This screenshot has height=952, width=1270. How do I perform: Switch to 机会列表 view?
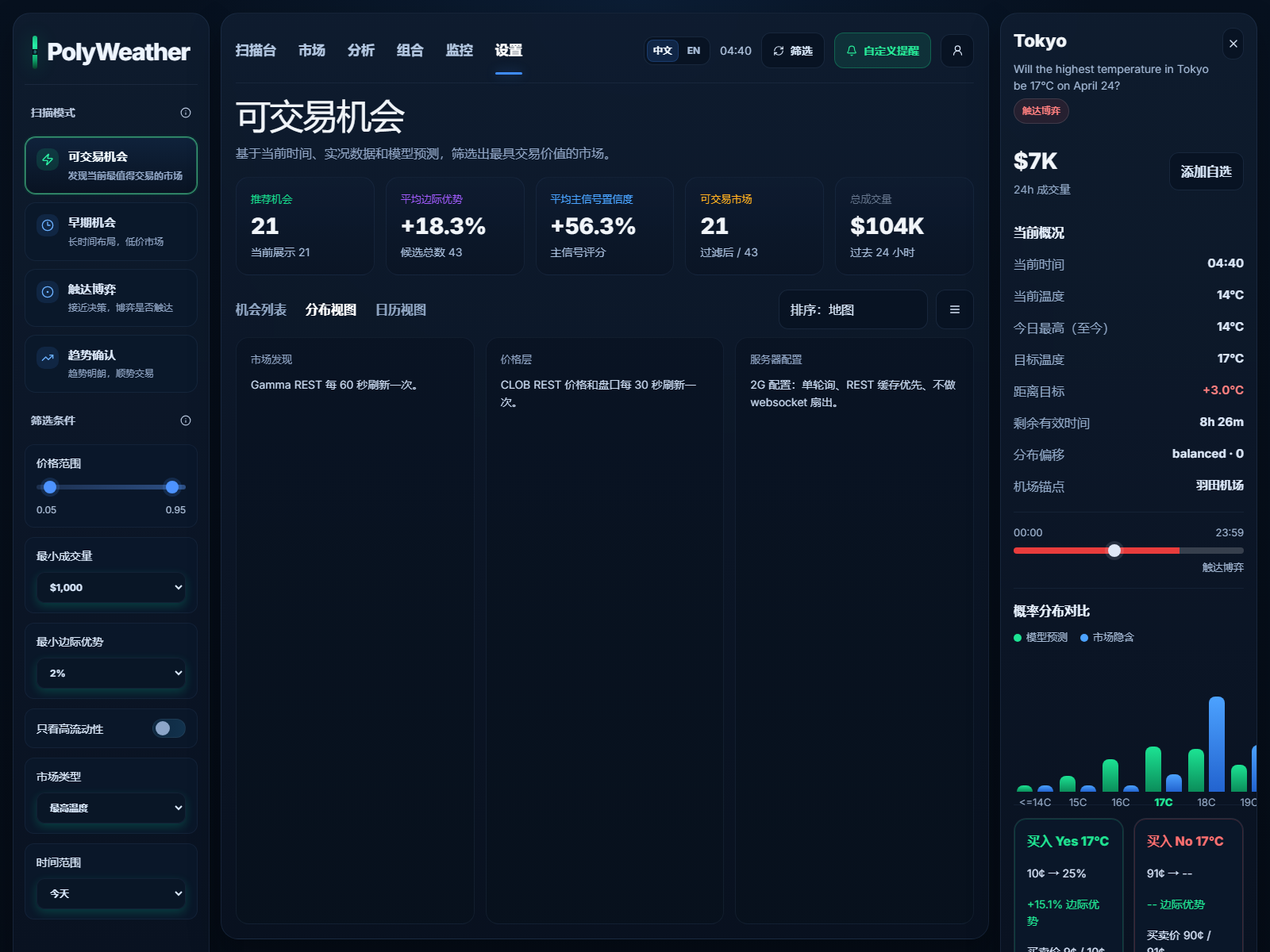pos(261,310)
